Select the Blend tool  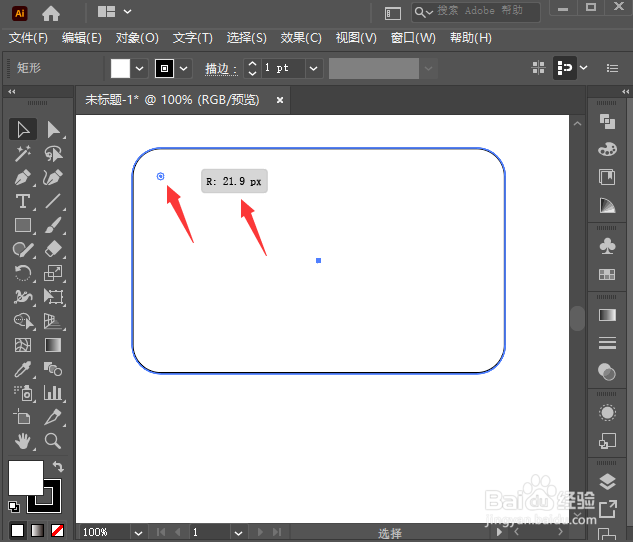coord(53,369)
